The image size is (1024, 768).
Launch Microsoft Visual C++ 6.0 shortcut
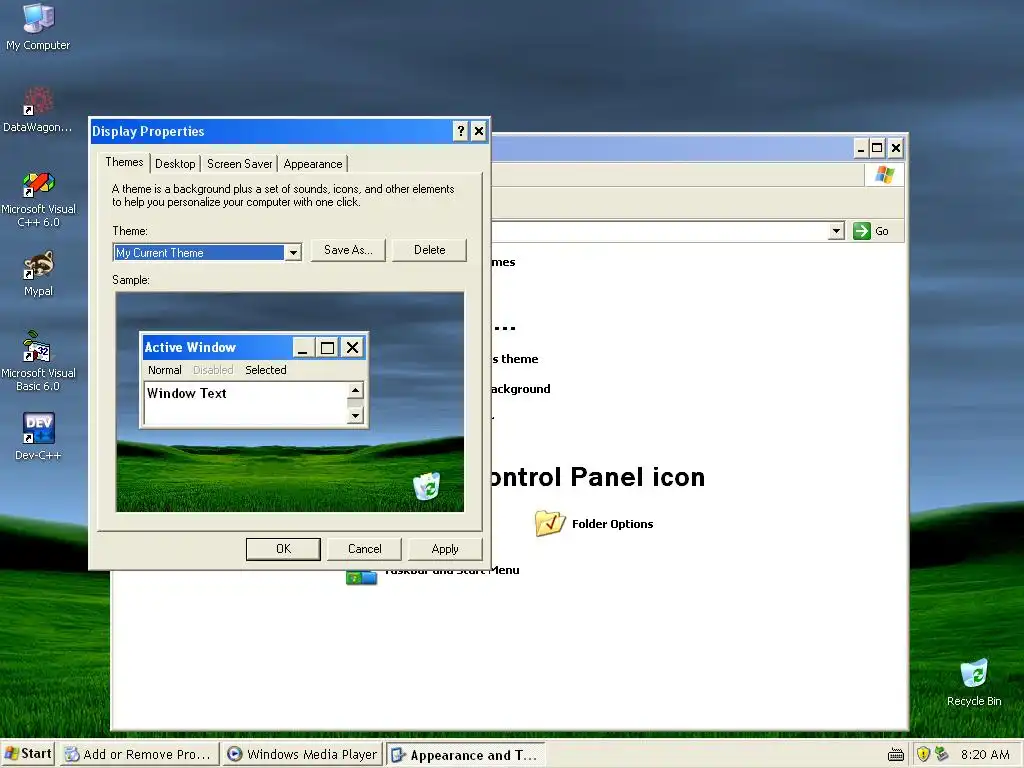coord(38,199)
